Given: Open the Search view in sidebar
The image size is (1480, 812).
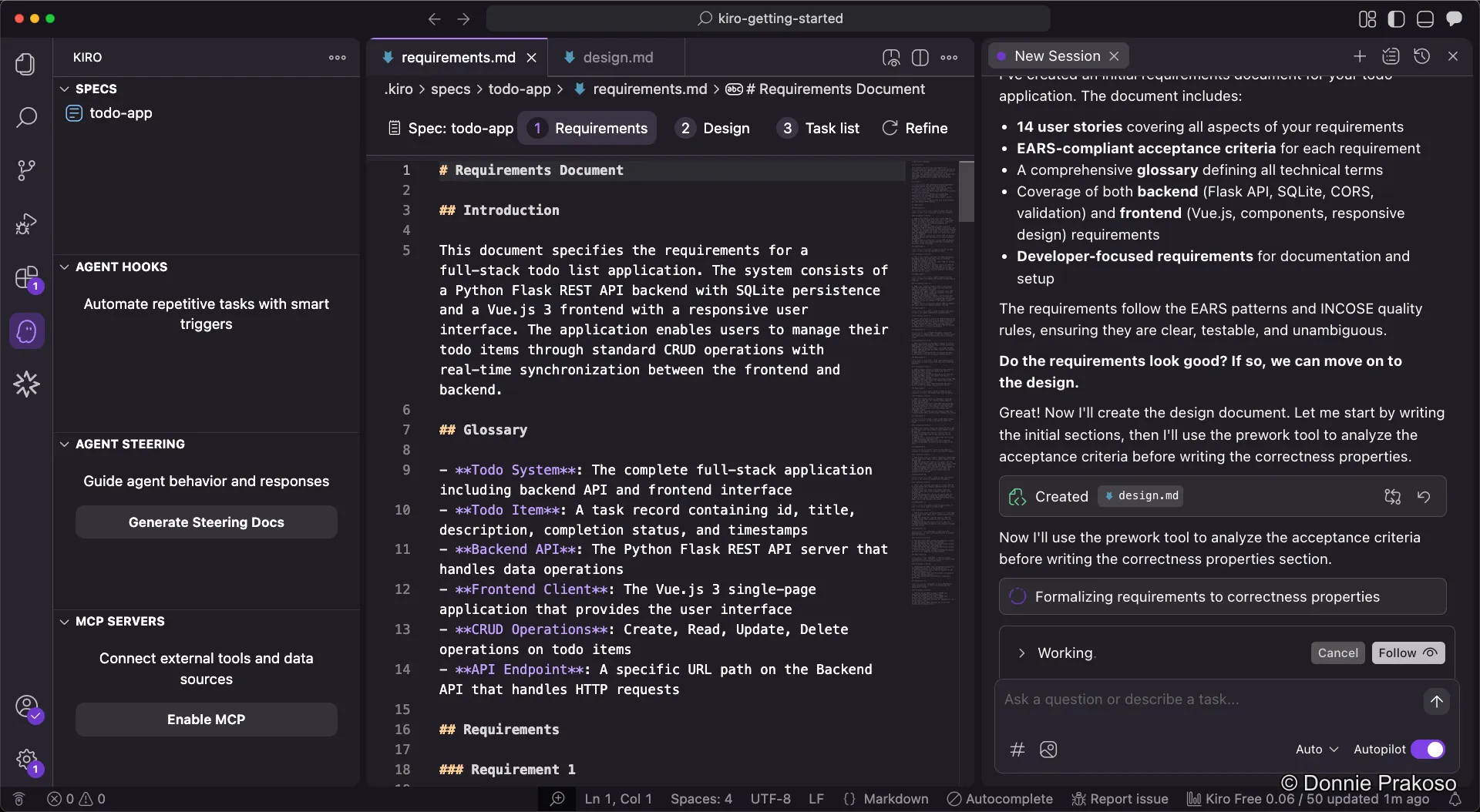Looking at the screenshot, I should click(x=26, y=117).
